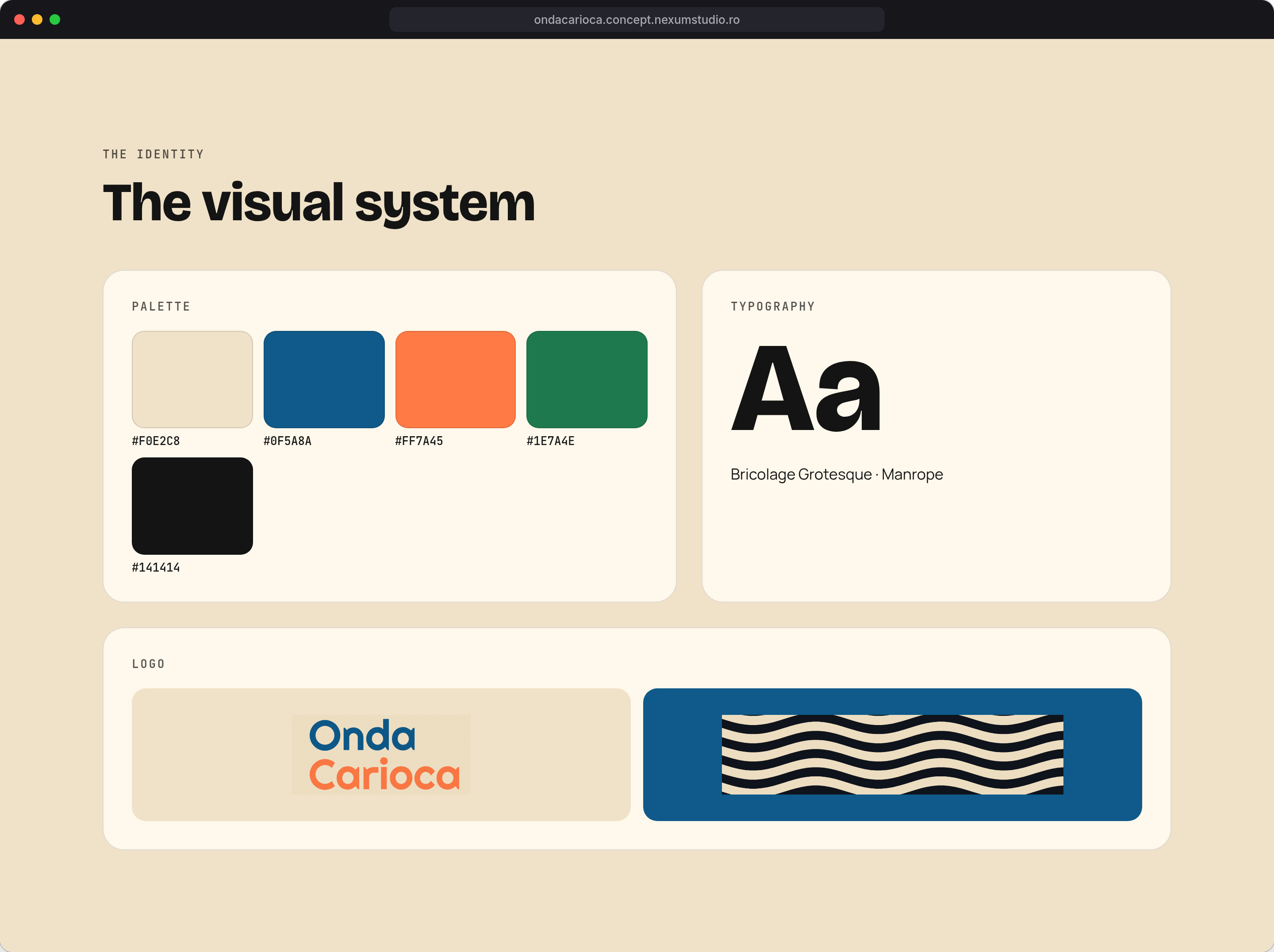The height and width of the screenshot is (952, 1274).
Task: Click the address bar URL field
Action: click(637, 19)
